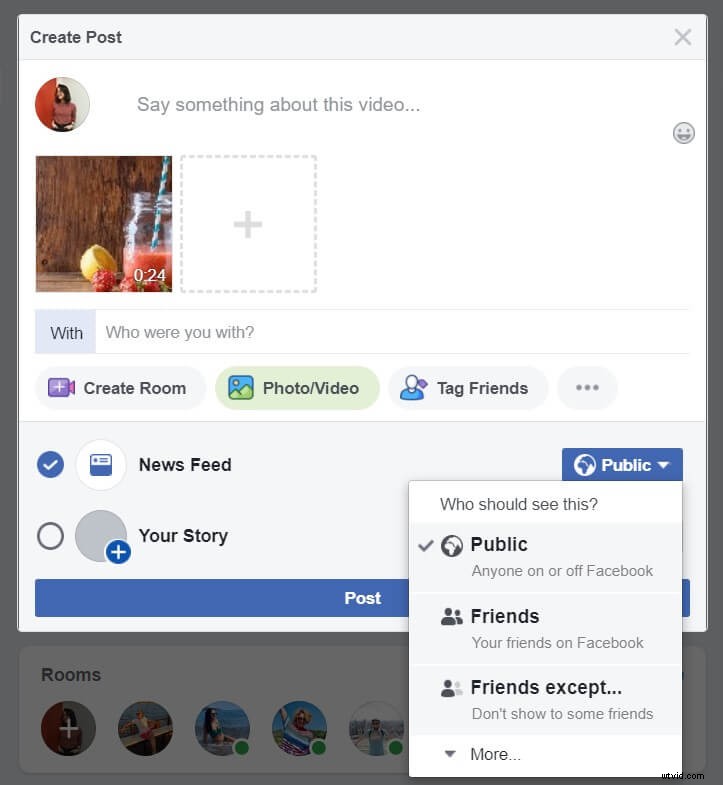The image size is (723, 785).
Task: Click the Rooms section heading
Action: [71, 674]
